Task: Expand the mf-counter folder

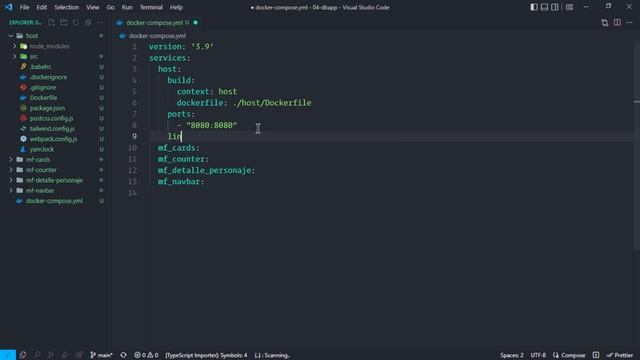Action: [41, 170]
